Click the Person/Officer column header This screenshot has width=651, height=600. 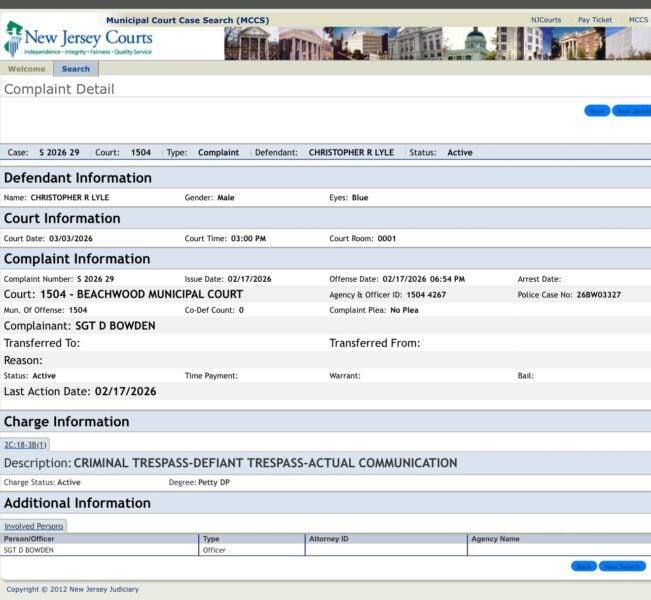tap(99, 539)
